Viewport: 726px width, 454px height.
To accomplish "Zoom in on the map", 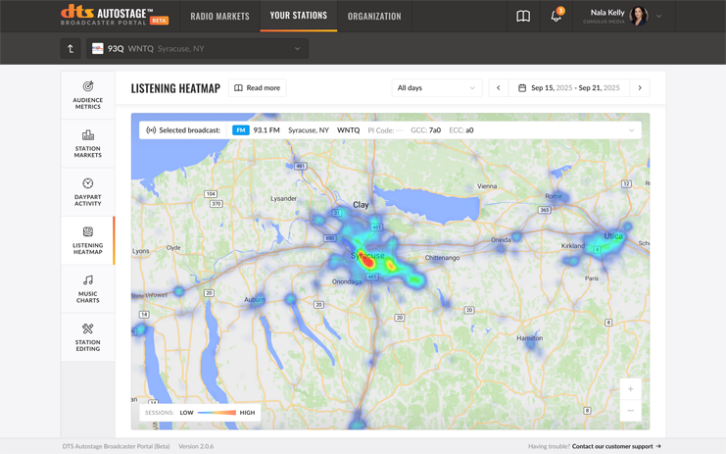I will [x=630, y=389].
